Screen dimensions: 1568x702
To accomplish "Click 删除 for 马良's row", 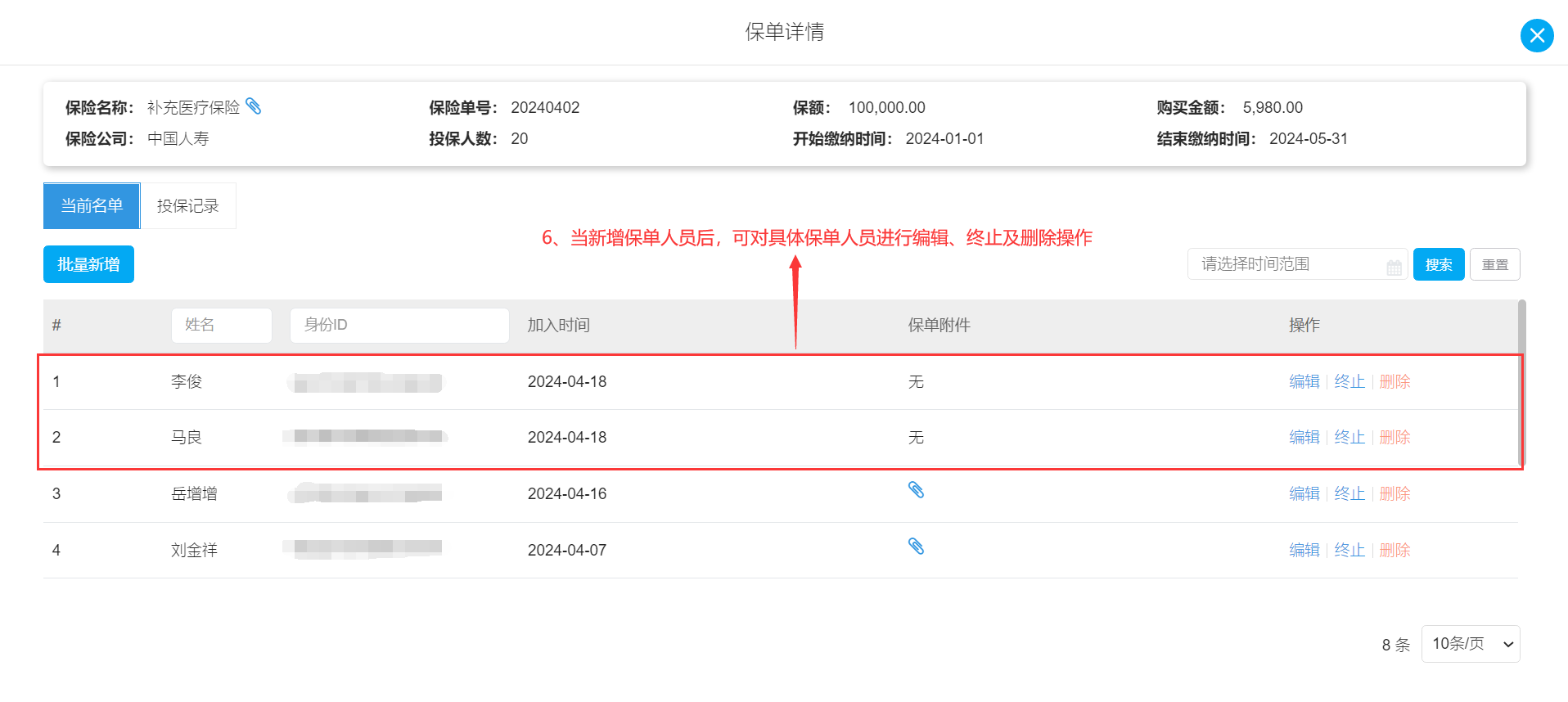I will point(1395,437).
